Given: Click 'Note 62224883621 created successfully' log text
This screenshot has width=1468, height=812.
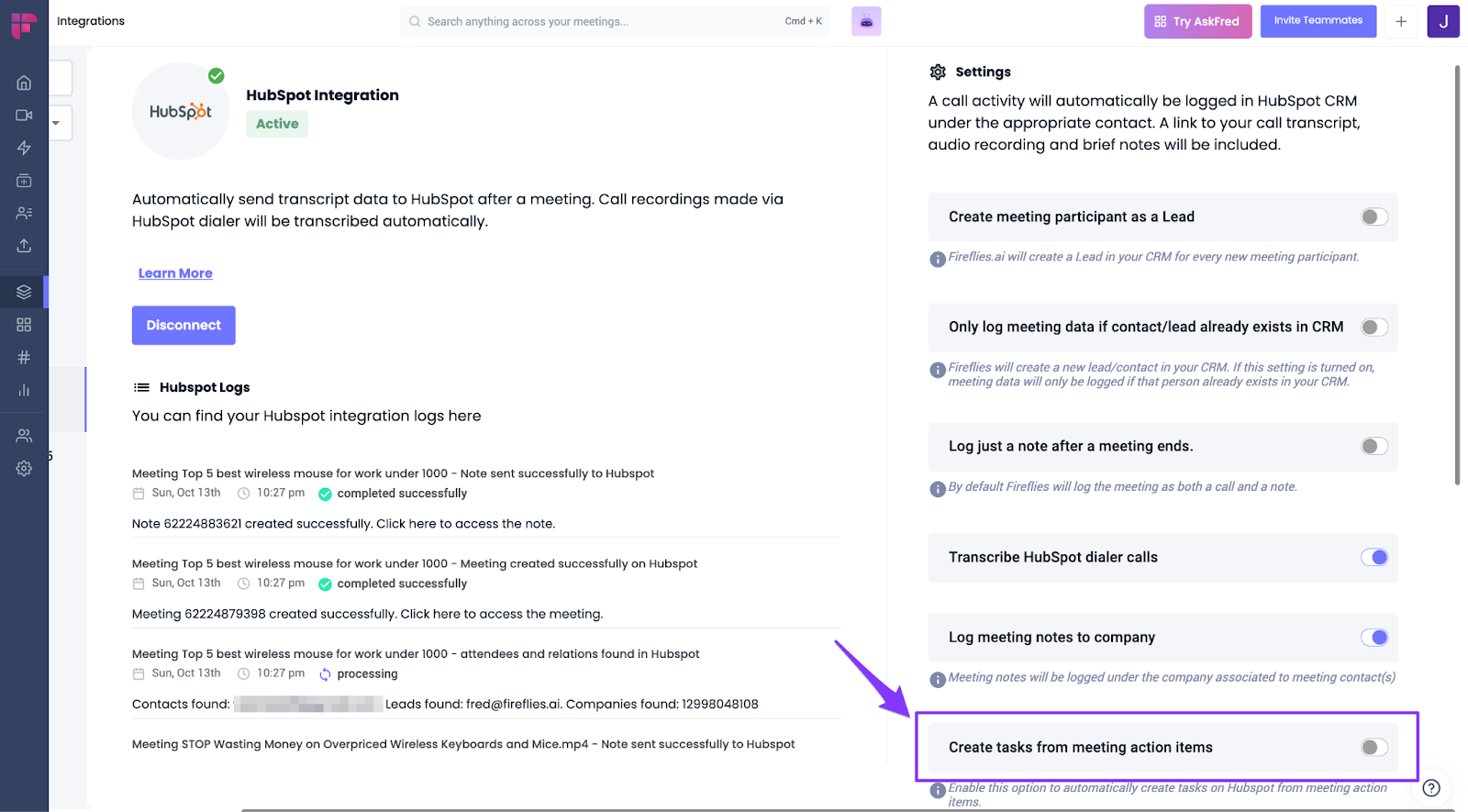Looking at the screenshot, I should 344,524.
